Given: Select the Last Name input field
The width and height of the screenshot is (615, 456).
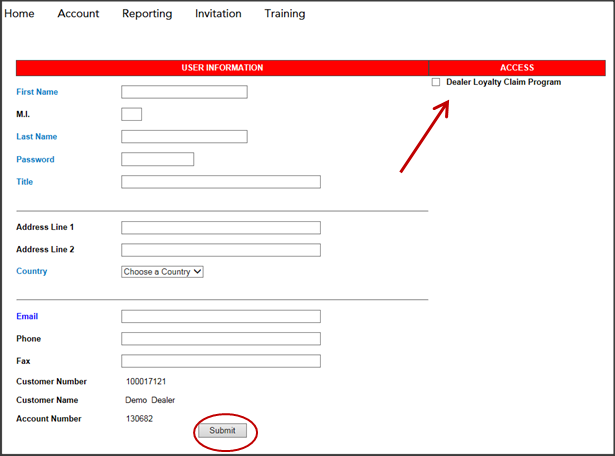Looking at the screenshot, I should click(x=184, y=137).
